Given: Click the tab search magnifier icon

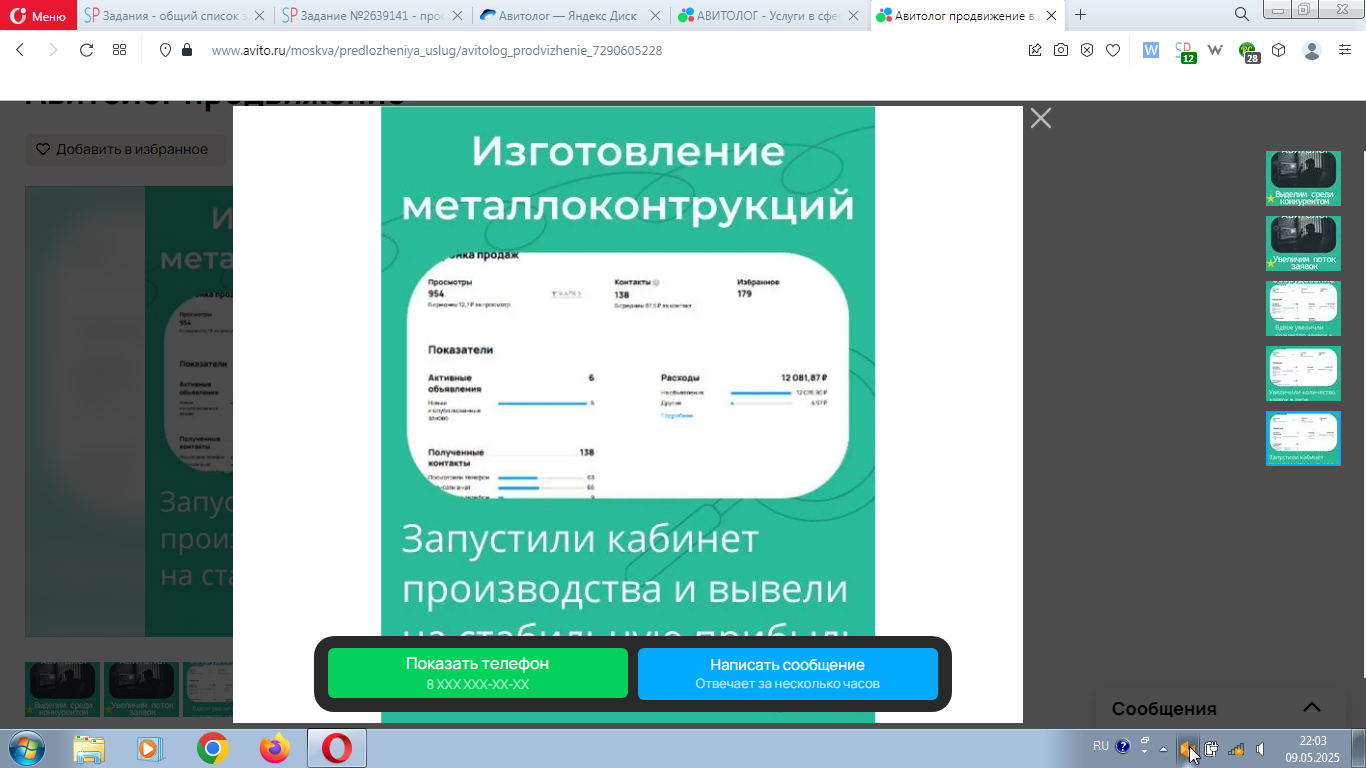Looking at the screenshot, I should [x=1242, y=14].
